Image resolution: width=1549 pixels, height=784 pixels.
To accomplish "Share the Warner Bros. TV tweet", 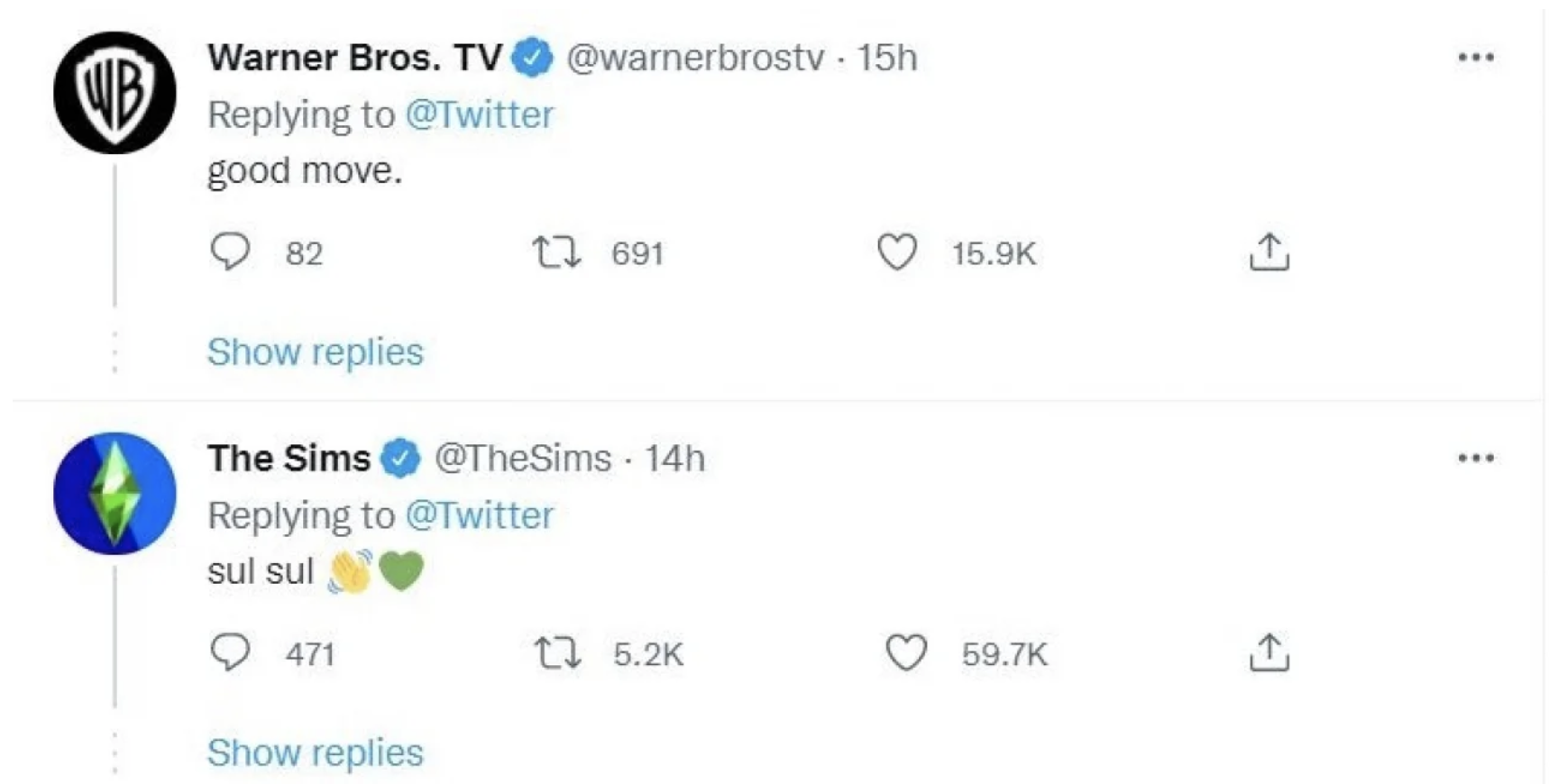I will pyautogui.click(x=1269, y=252).
